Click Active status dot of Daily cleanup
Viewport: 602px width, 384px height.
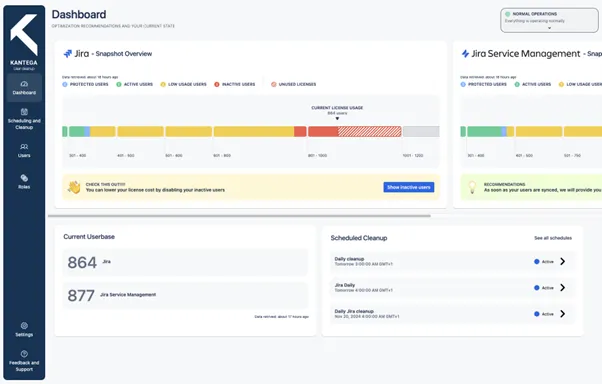point(537,262)
